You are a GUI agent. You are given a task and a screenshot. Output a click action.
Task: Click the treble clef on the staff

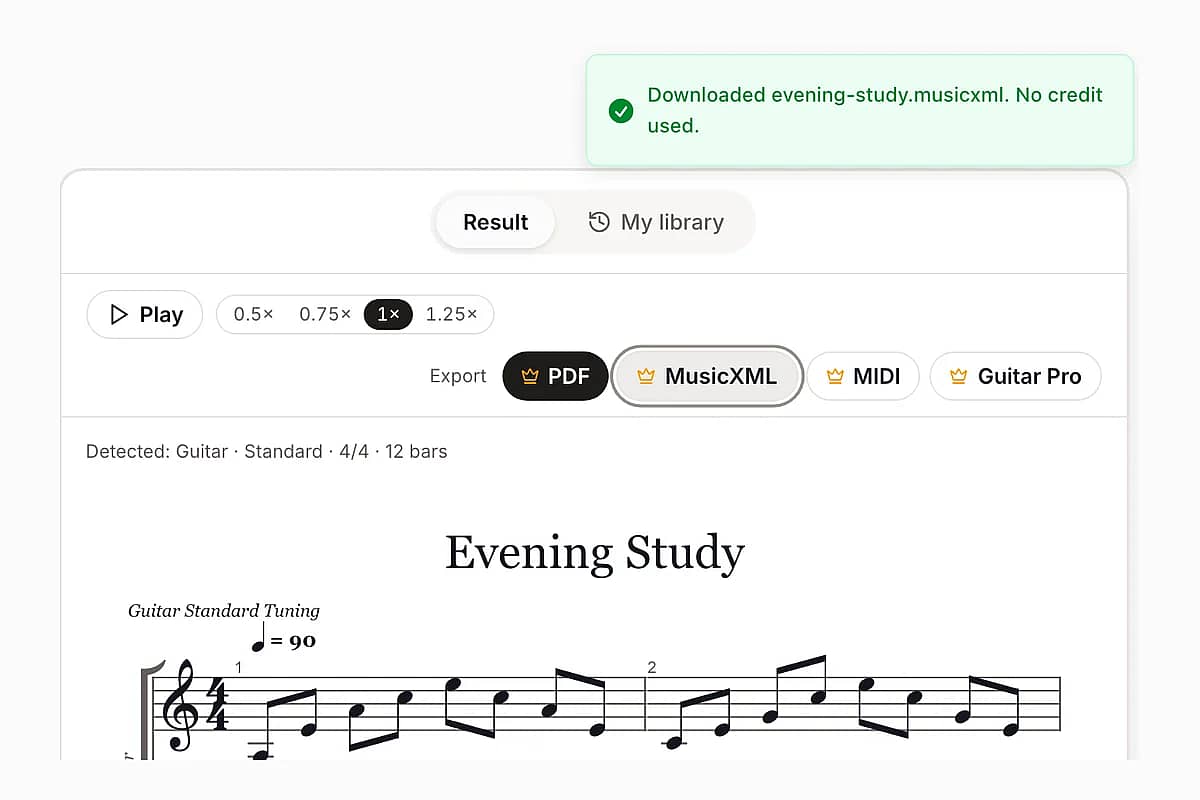coord(182,705)
